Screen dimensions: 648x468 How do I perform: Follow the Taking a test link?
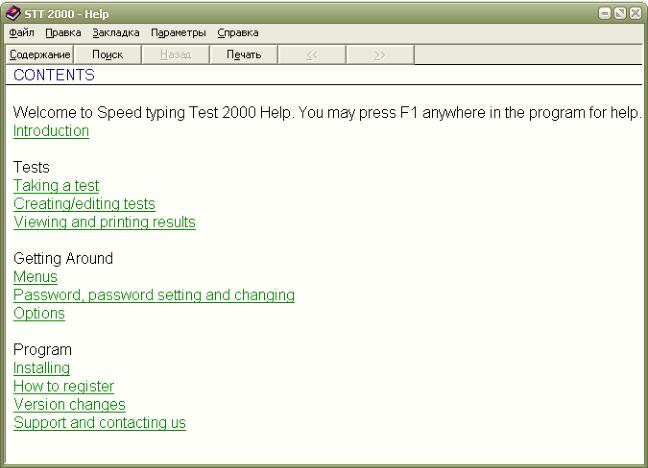(56, 186)
